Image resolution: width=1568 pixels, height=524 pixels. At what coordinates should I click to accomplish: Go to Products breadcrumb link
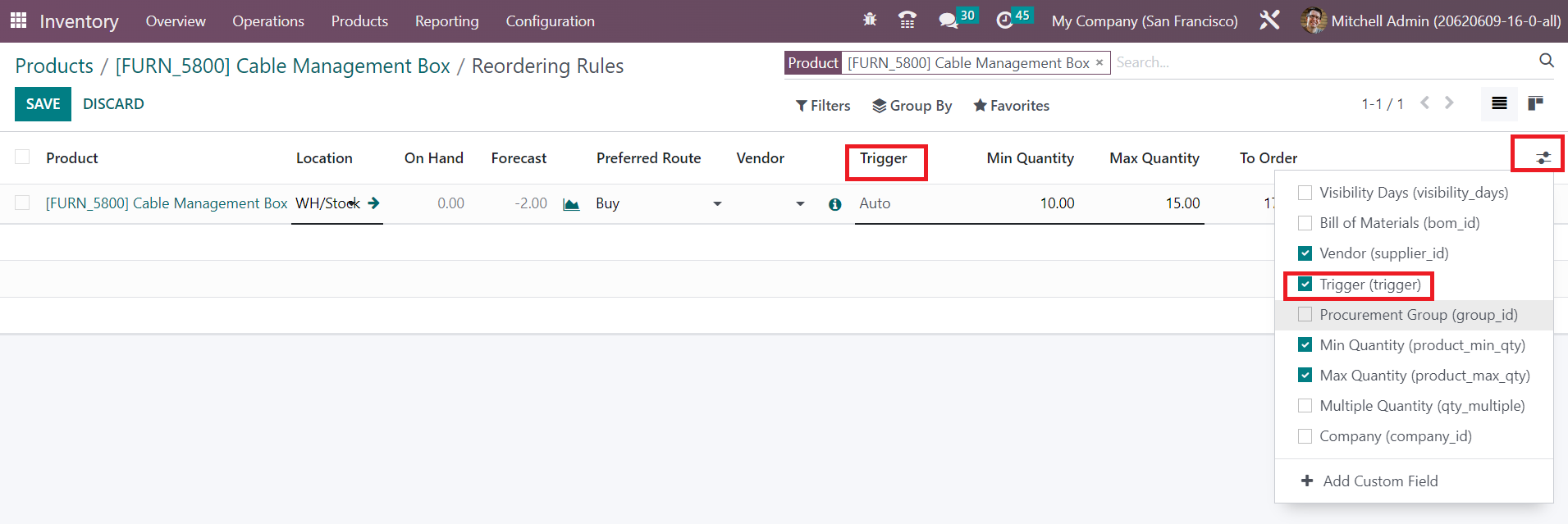coord(54,66)
